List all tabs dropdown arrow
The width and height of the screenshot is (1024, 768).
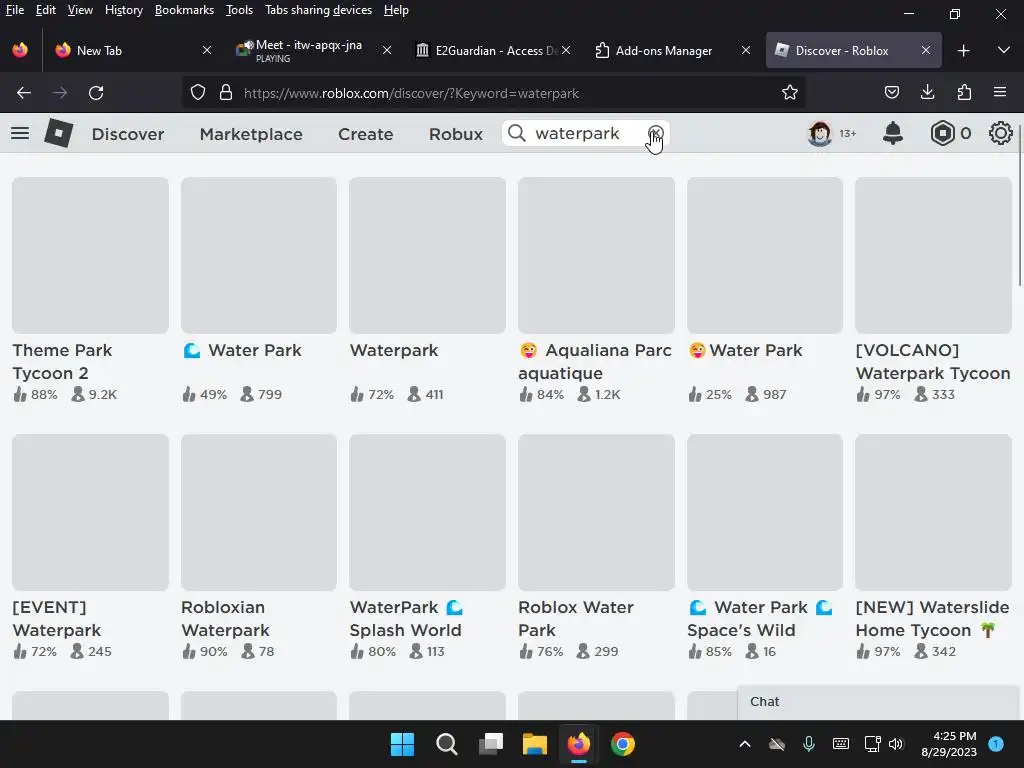tap(1004, 50)
